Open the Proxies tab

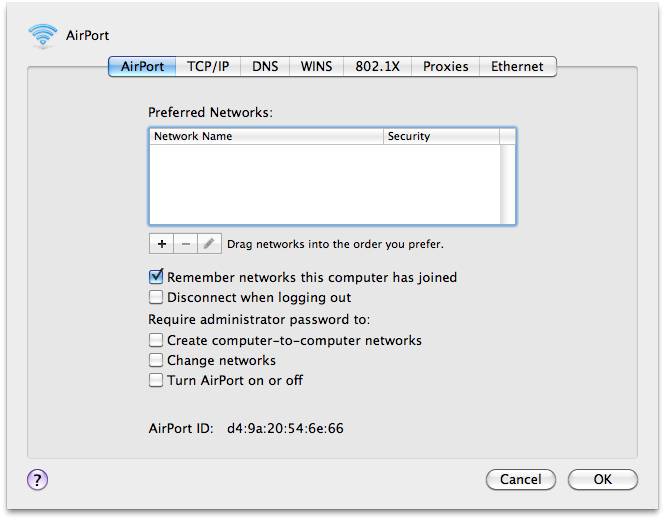point(446,67)
